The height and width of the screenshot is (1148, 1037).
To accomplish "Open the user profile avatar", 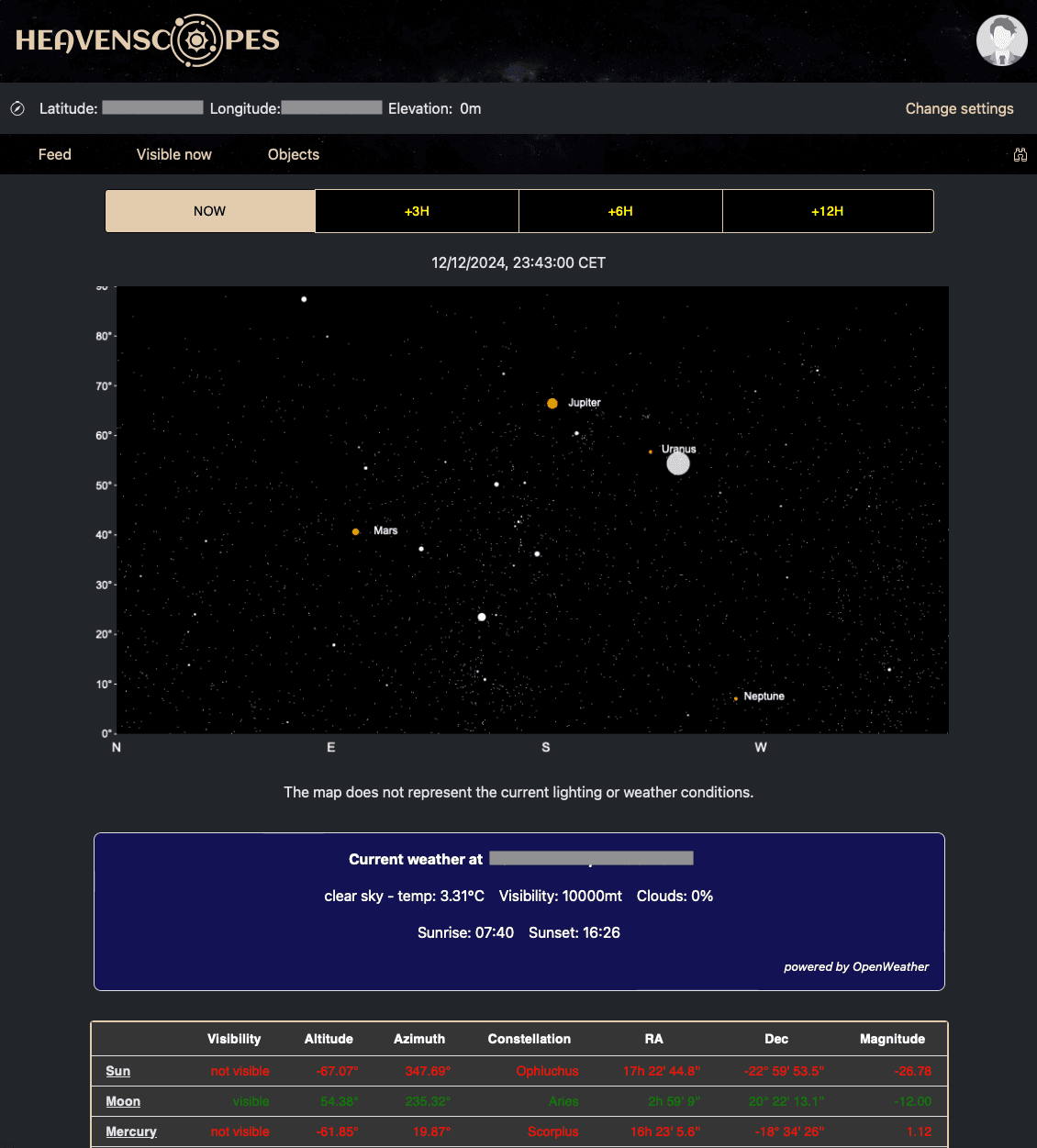I will coord(1001,40).
